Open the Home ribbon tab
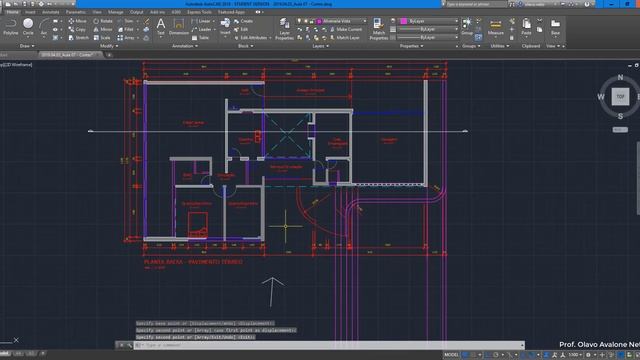Viewport: 640px width, 360px height. (x=12, y=12)
